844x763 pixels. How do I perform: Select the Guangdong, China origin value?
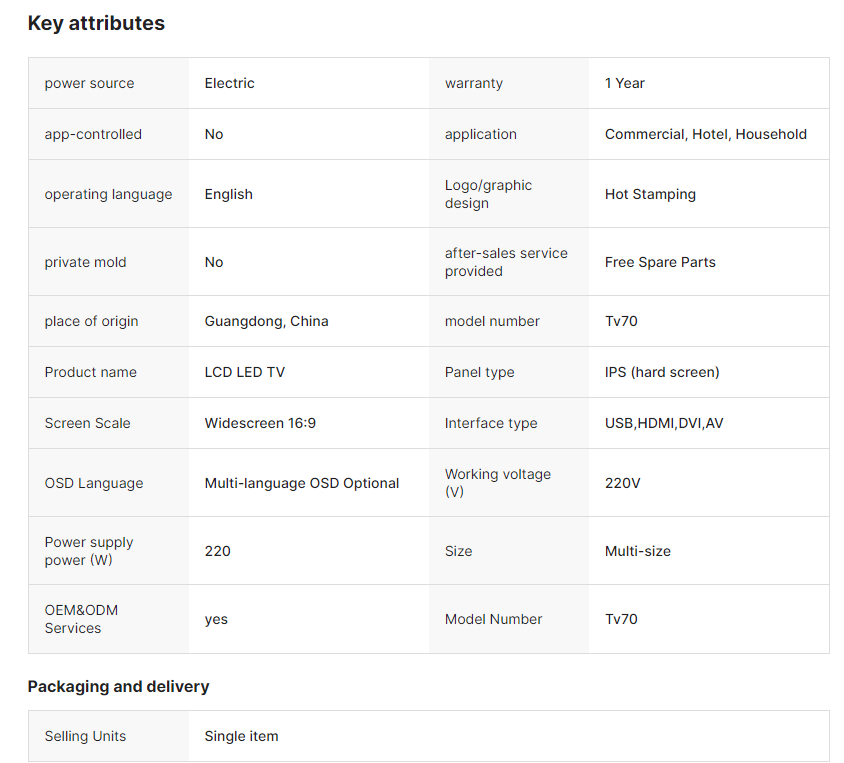click(x=266, y=321)
